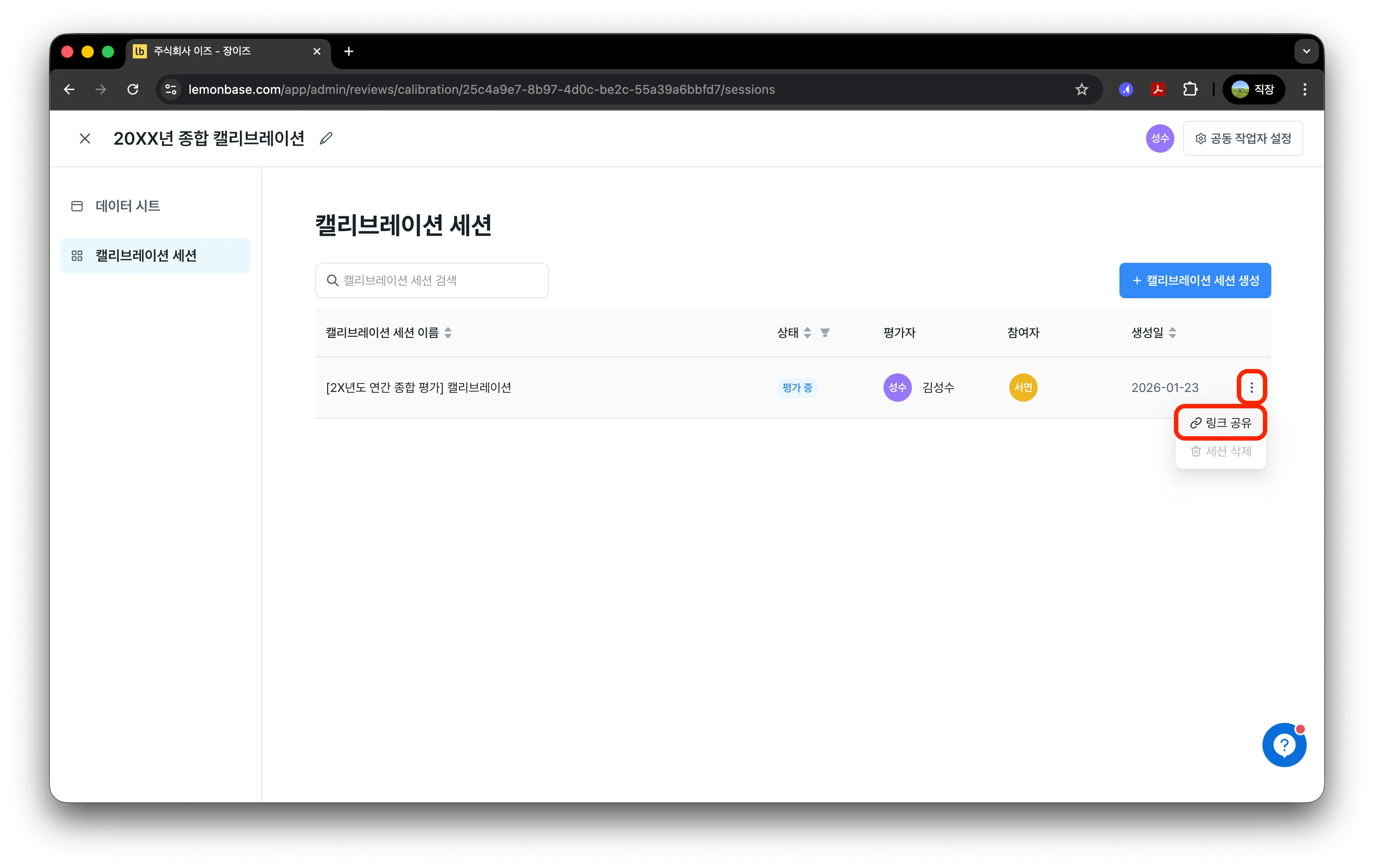Bookmark this page with the star icon
This screenshot has width=1374, height=868.
pos(1081,89)
